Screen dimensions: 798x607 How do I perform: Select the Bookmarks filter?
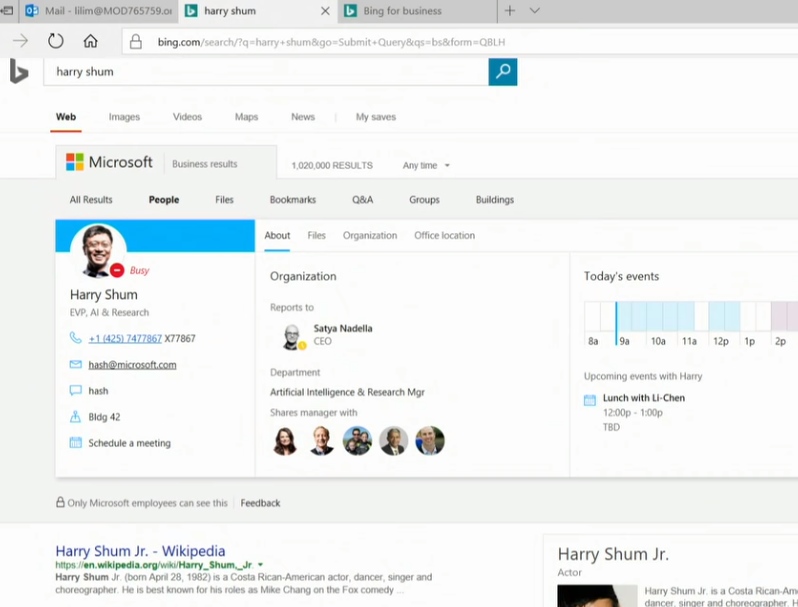pyautogui.click(x=293, y=199)
